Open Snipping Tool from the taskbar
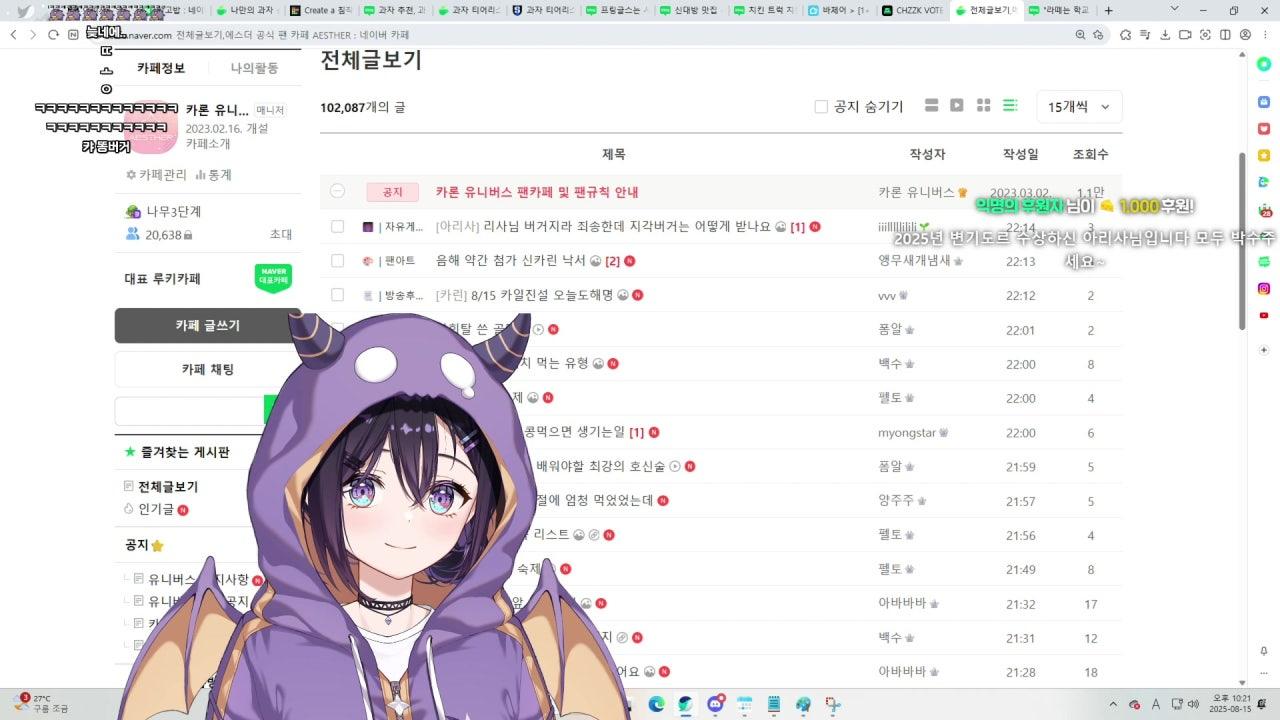This screenshot has height=720, width=1280. tap(833, 704)
